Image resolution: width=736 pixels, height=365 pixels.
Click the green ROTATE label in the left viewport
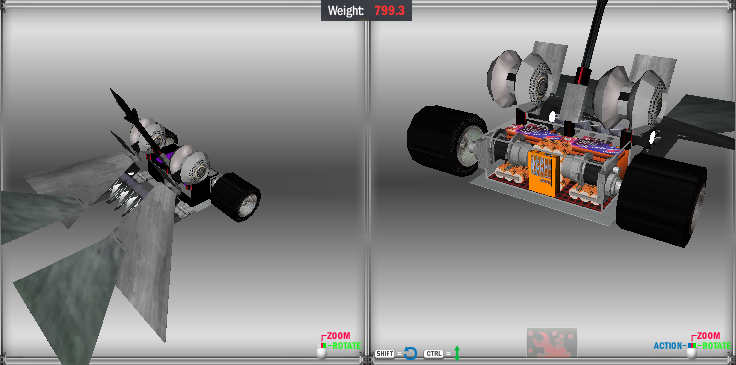click(346, 346)
